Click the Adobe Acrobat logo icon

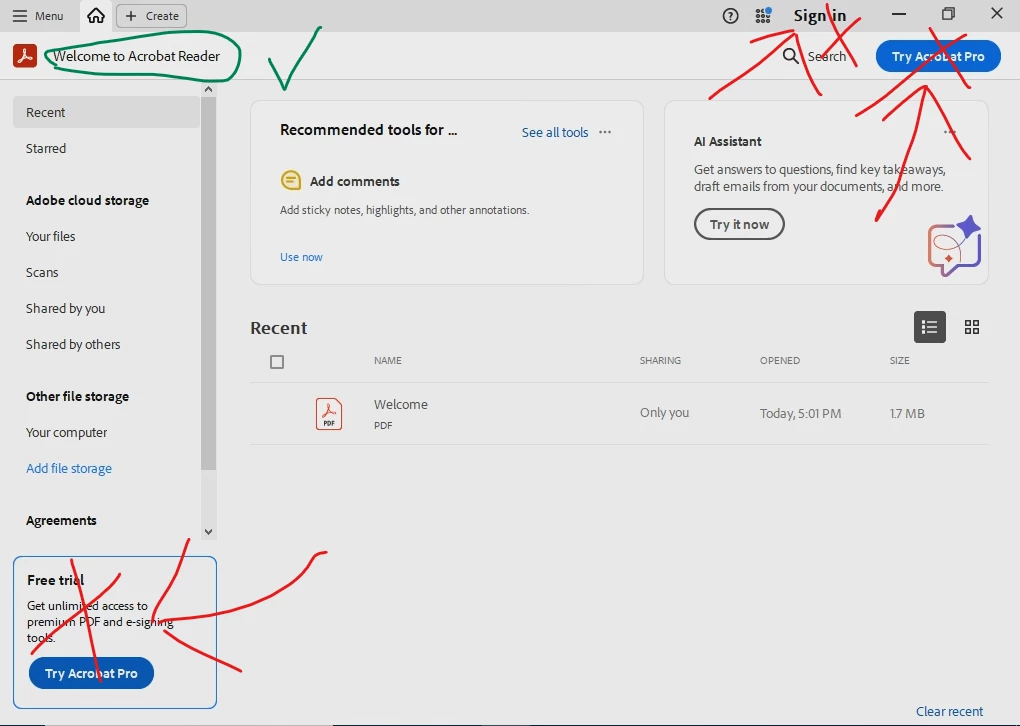tap(25, 56)
